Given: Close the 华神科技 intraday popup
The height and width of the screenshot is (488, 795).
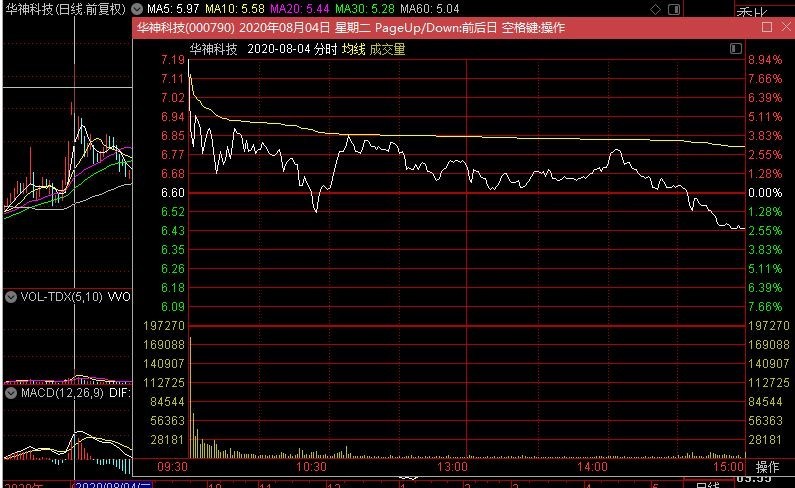Looking at the screenshot, I should click(x=786, y=27).
